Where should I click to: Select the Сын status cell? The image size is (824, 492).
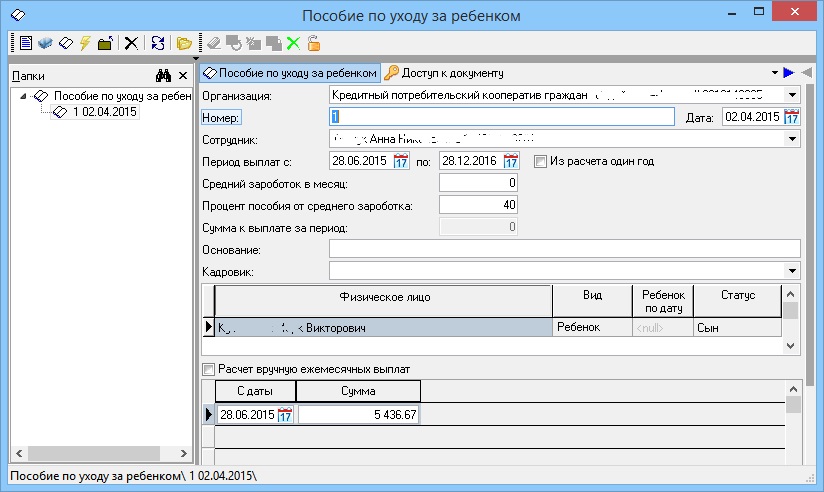[737, 327]
